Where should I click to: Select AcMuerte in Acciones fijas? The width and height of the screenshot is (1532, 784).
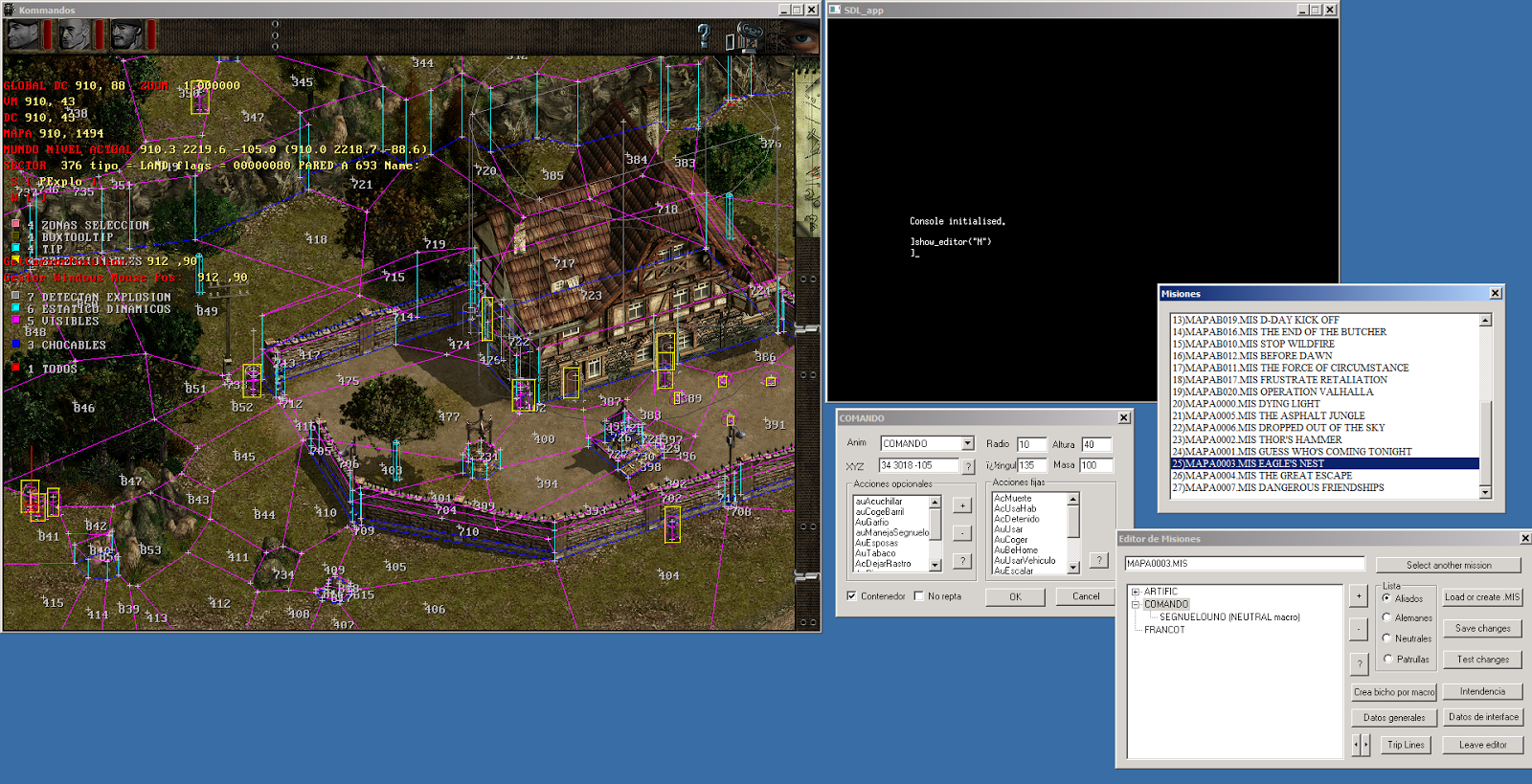click(1028, 498)
